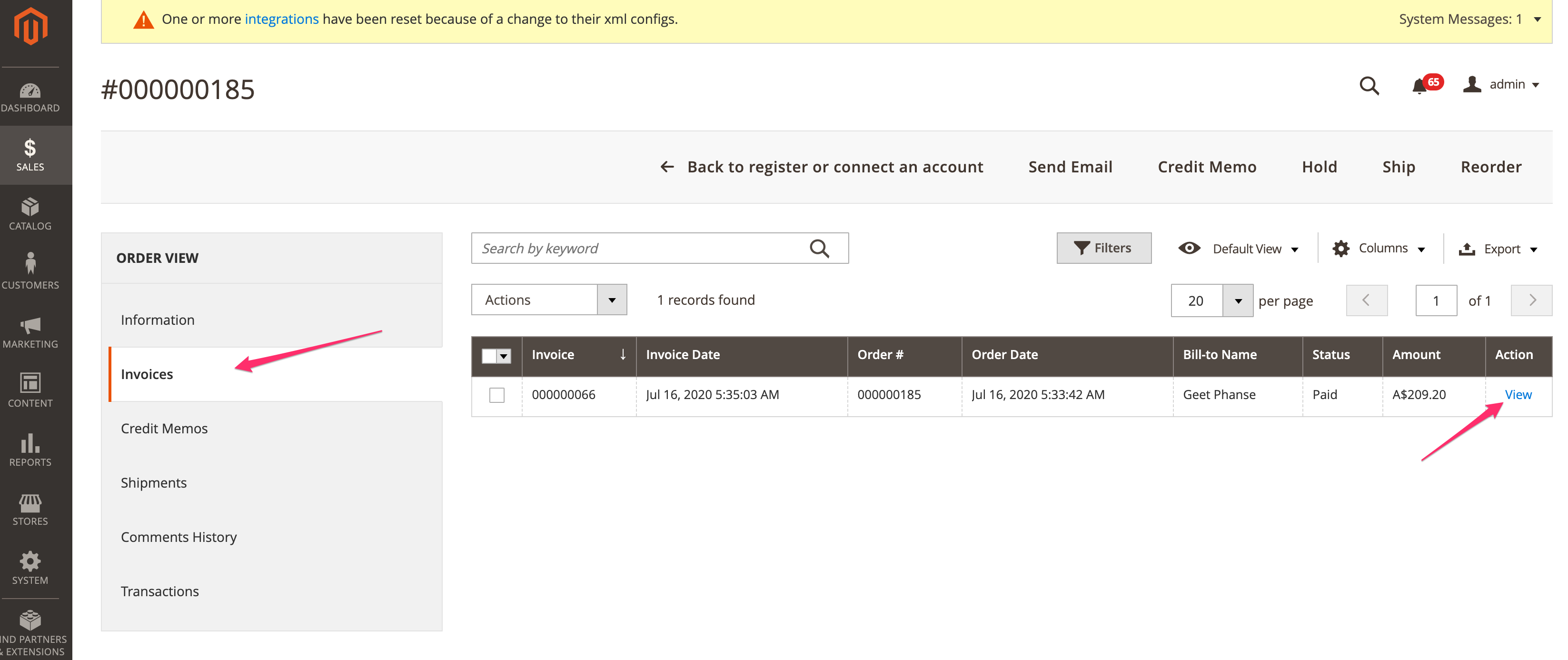This screenshot has height=660, width=1568.
Task: Open the Dashboard sidebar icon
Action: pyautogui.click(x=30, y=97)
